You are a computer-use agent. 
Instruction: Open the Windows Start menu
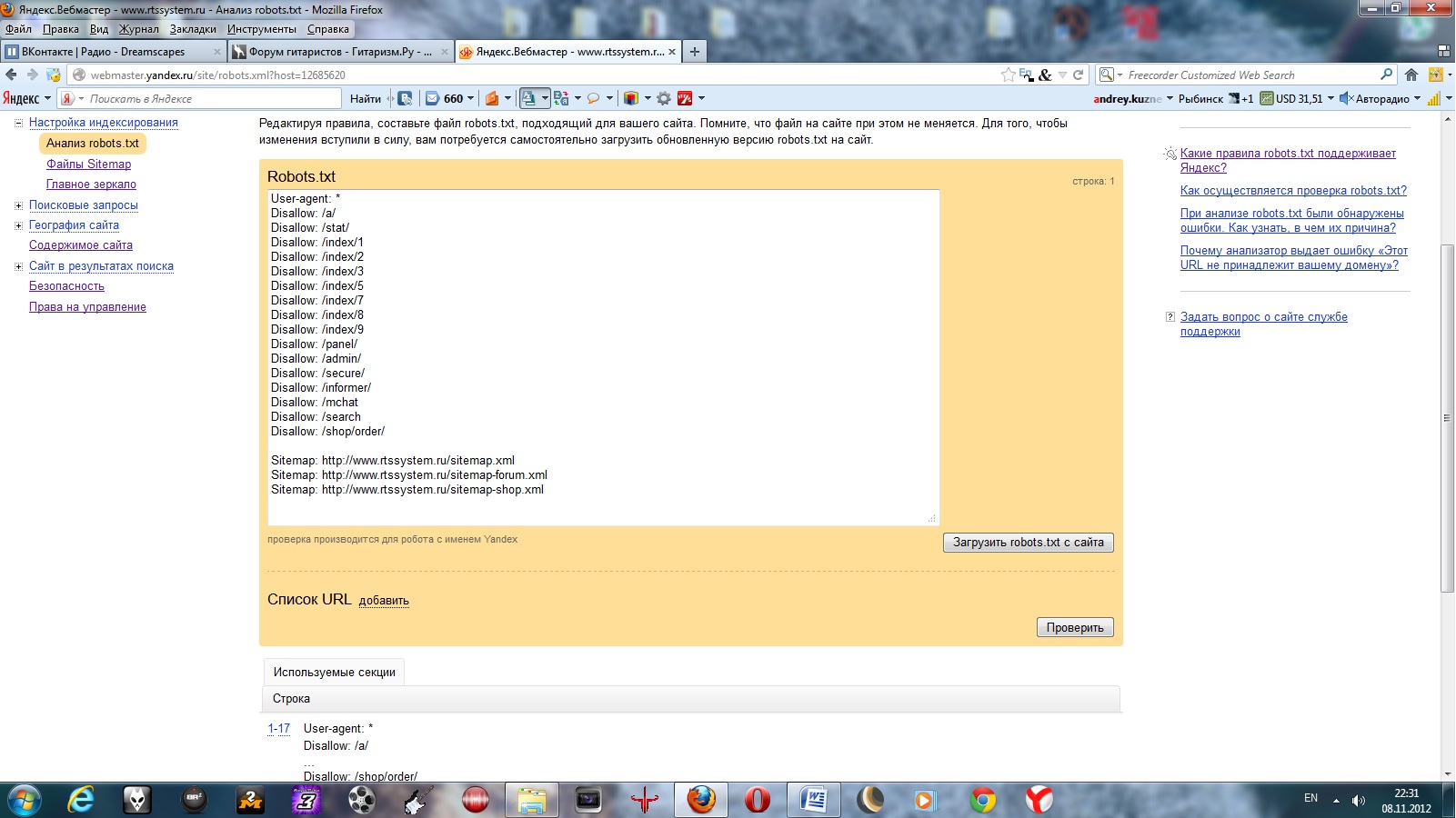[x=24, y=800]
